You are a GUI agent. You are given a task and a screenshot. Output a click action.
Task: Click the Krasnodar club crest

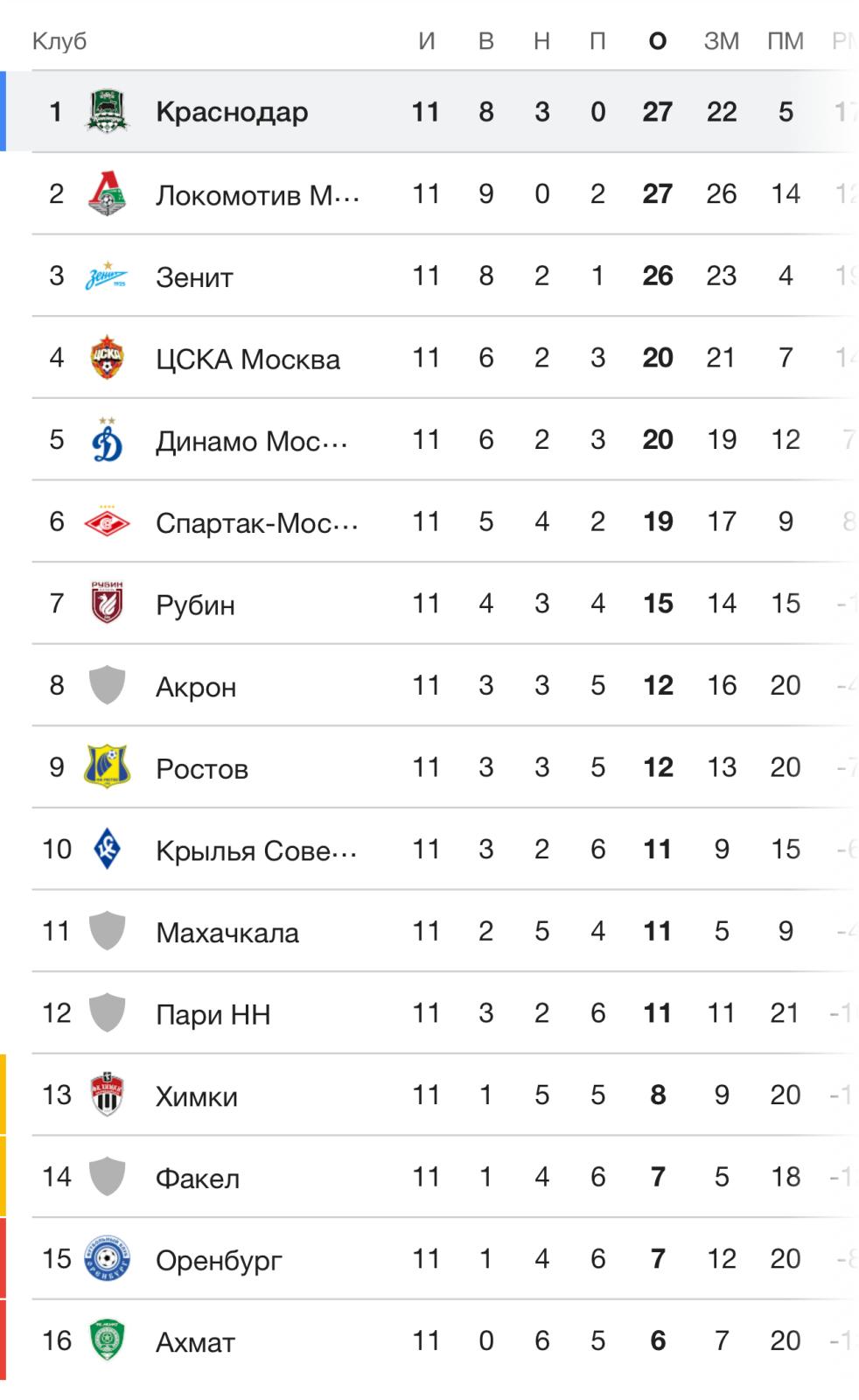[x=107, y=111]
